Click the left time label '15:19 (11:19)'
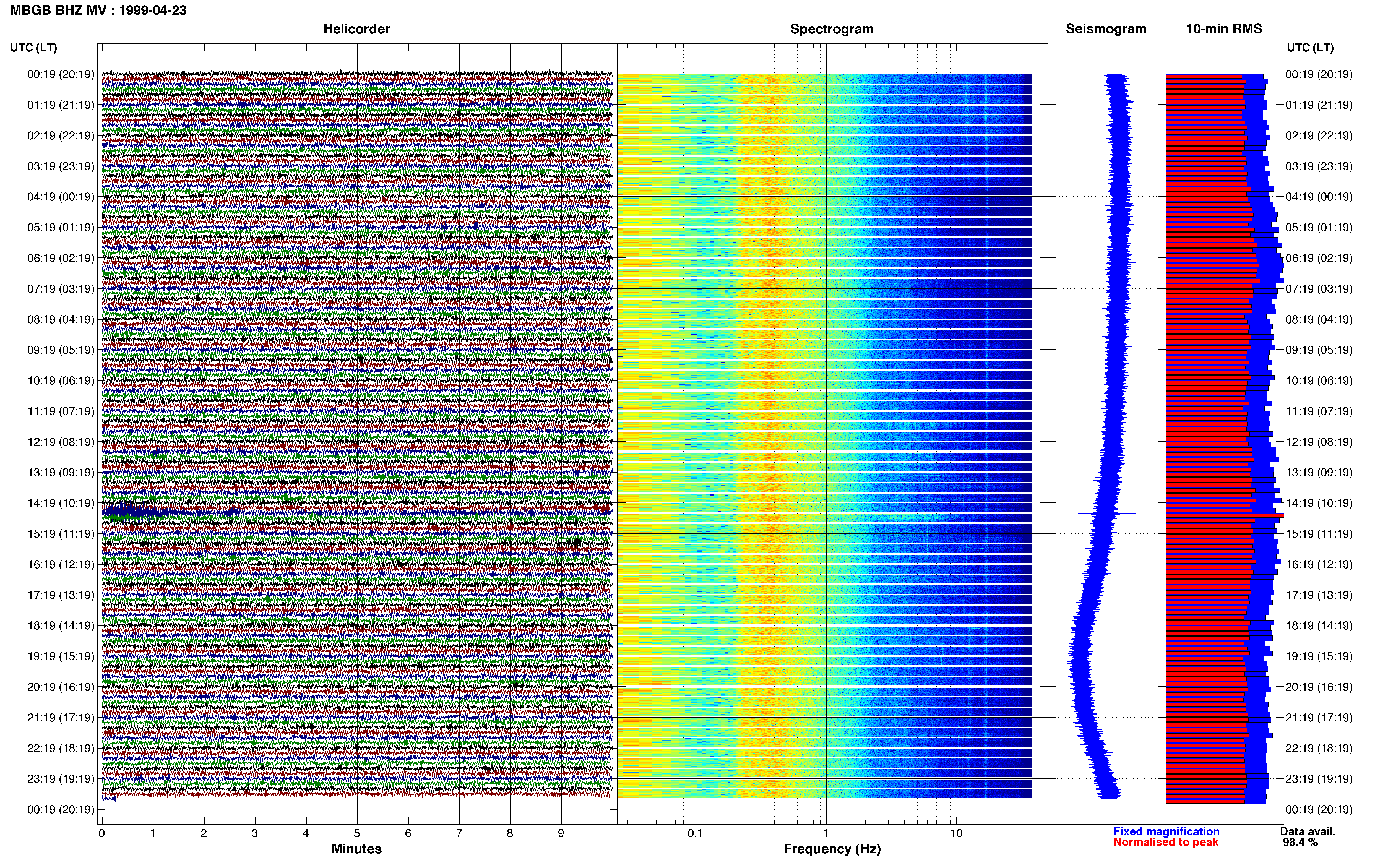Viewport: 1388px width, 868px height. (61, 534)
